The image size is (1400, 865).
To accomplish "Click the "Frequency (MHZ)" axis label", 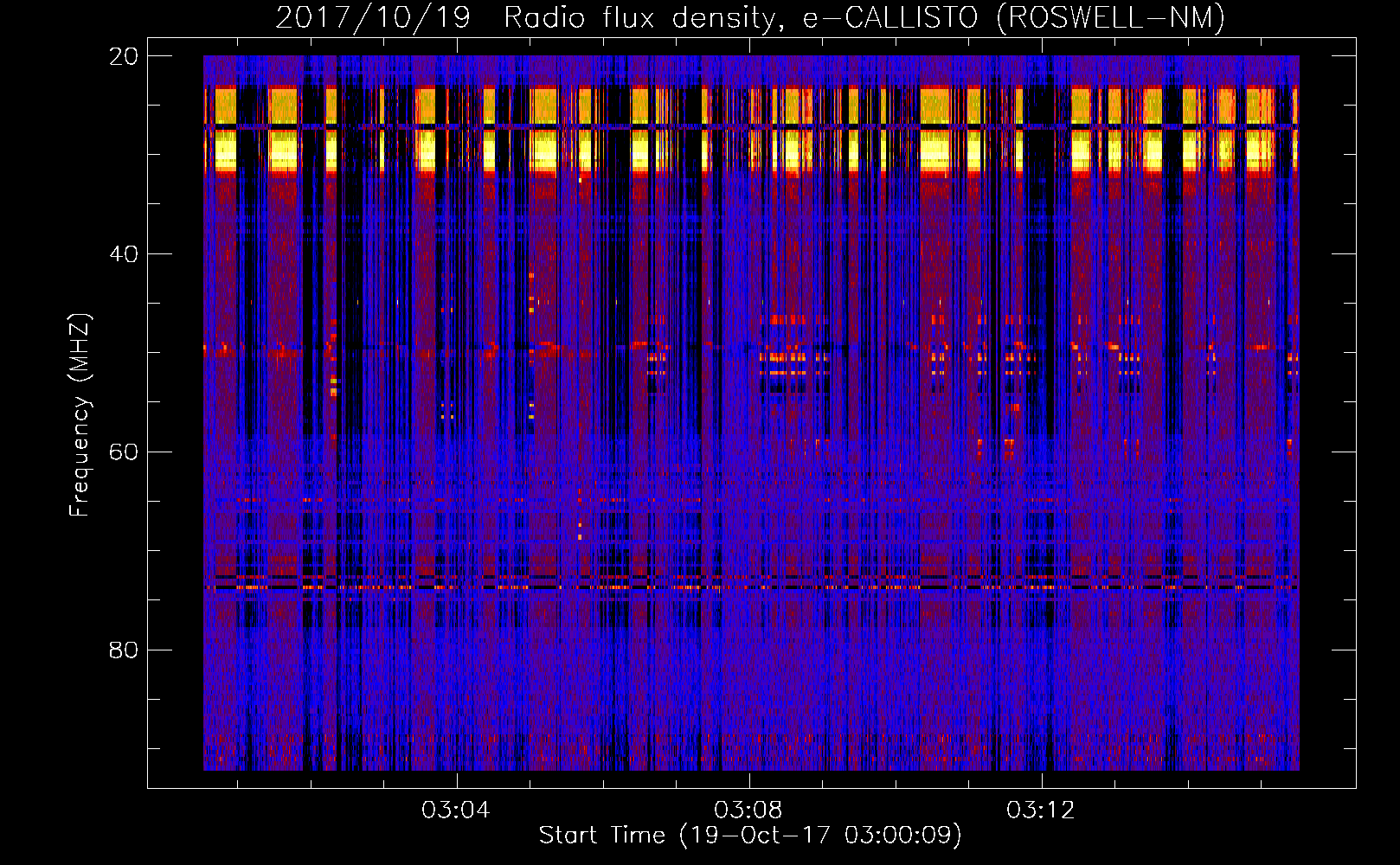I will click(80, 415).
